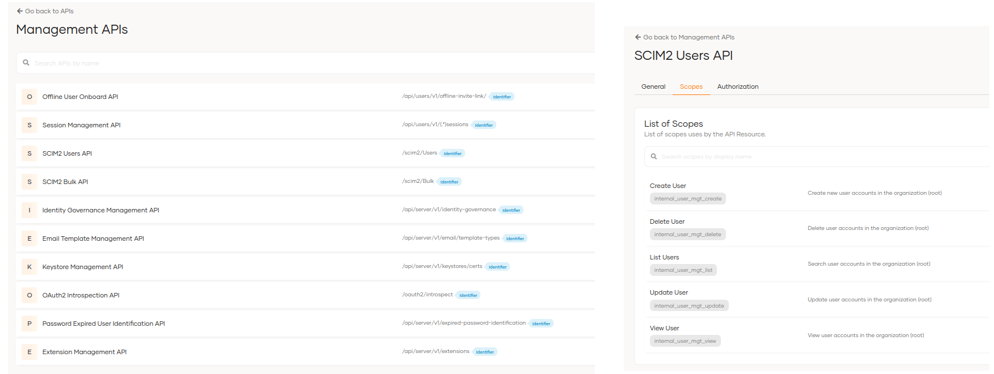Click the O avatar icon for Offline User Onboard API
Viewport: 994px width, 374px height.
[x=29, y=96]
